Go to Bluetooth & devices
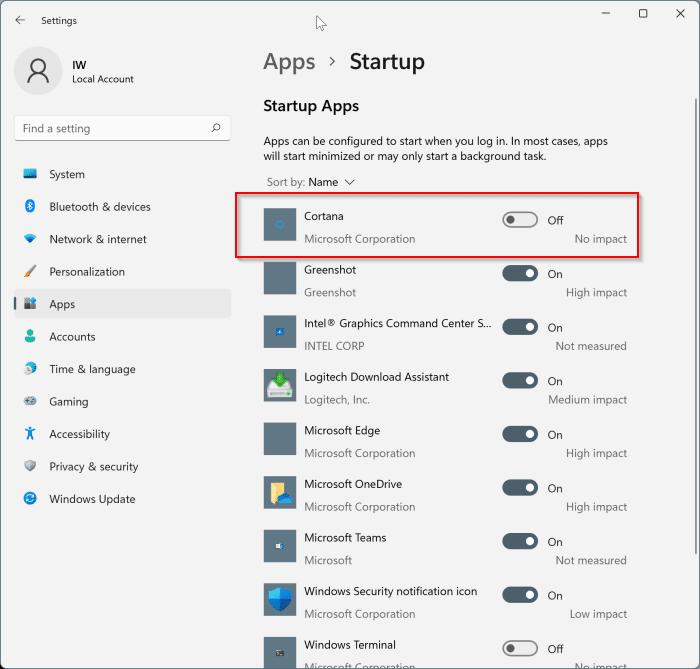The width and height of the screenshot is (700, 669). coord(123,207)
